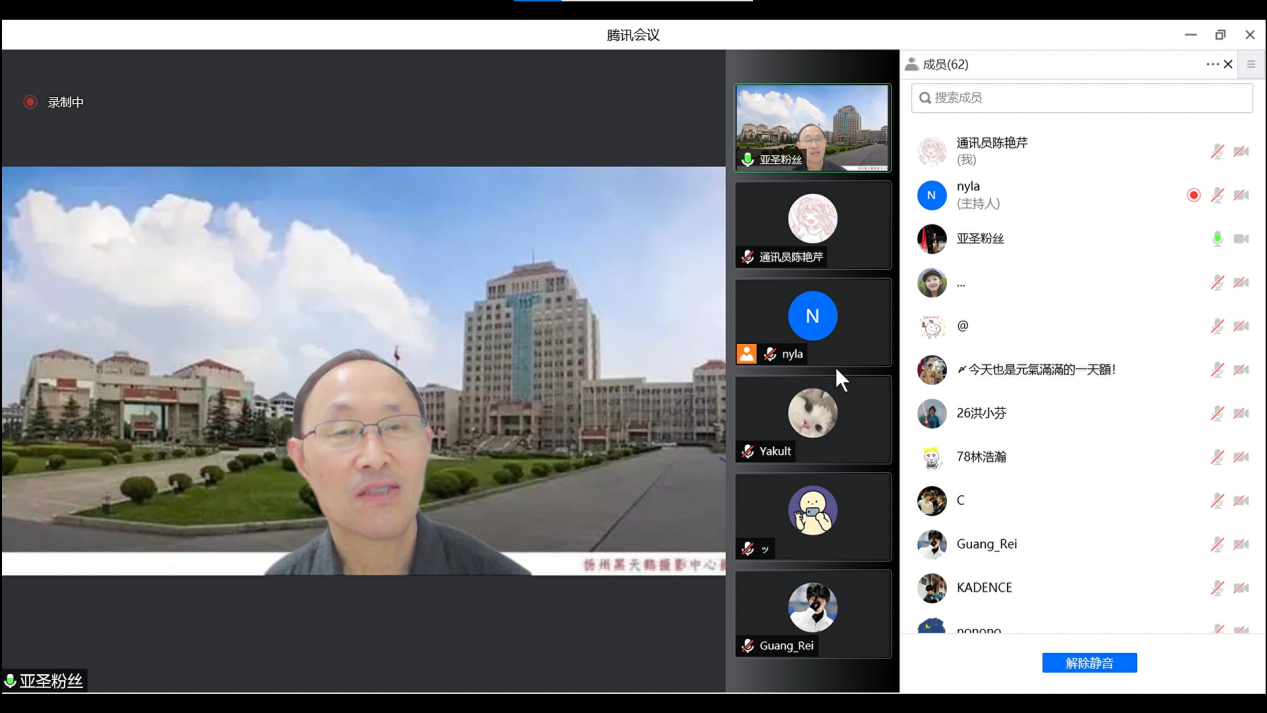Select the Yakult video thumbnail
The width and height of the screenshot is (1267, 713).
point(813,420)
